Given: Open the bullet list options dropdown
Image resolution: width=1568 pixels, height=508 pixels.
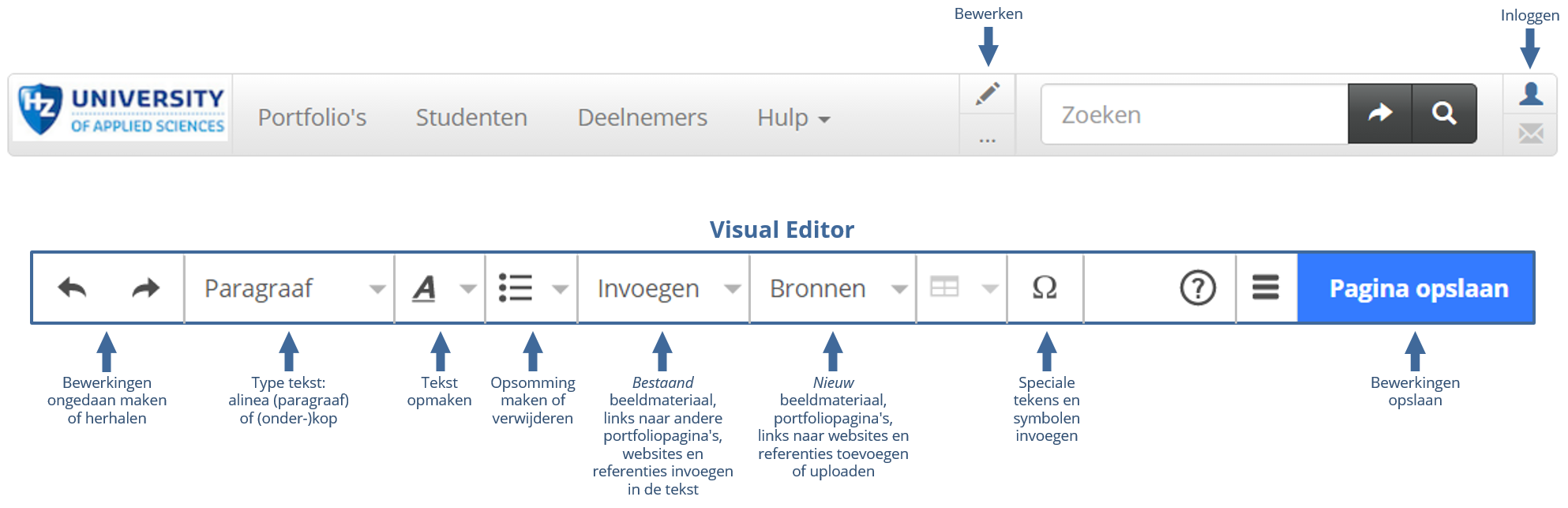Looking at the screenshot, I should [x=532, y=288].
